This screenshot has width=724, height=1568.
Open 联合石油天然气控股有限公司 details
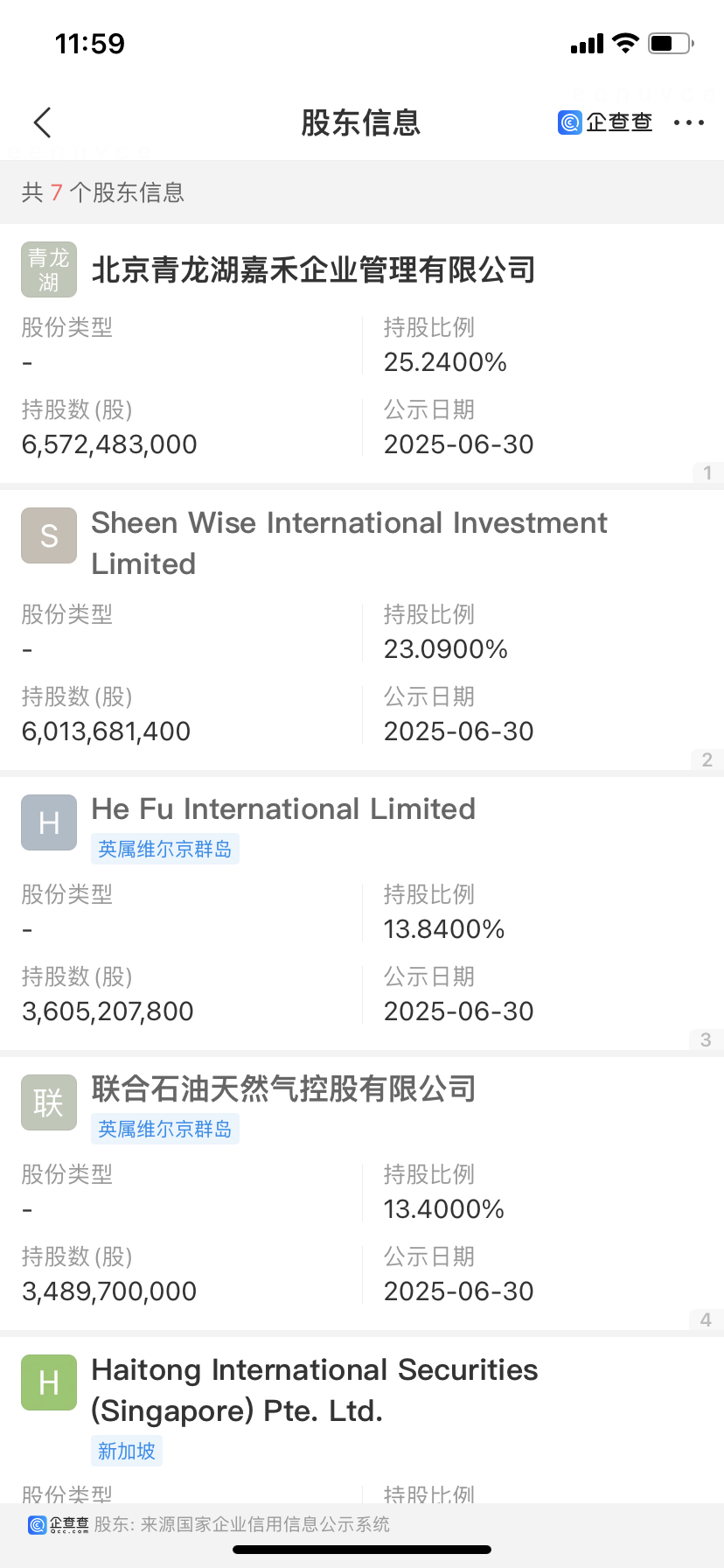point(283,1088)
